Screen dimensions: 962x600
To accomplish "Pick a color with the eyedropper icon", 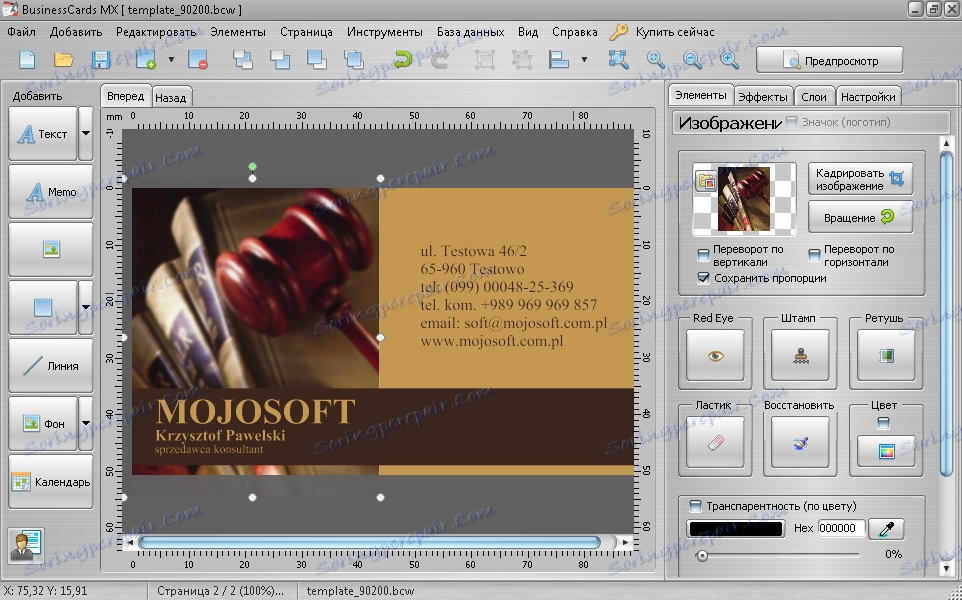I will [885, 528].
